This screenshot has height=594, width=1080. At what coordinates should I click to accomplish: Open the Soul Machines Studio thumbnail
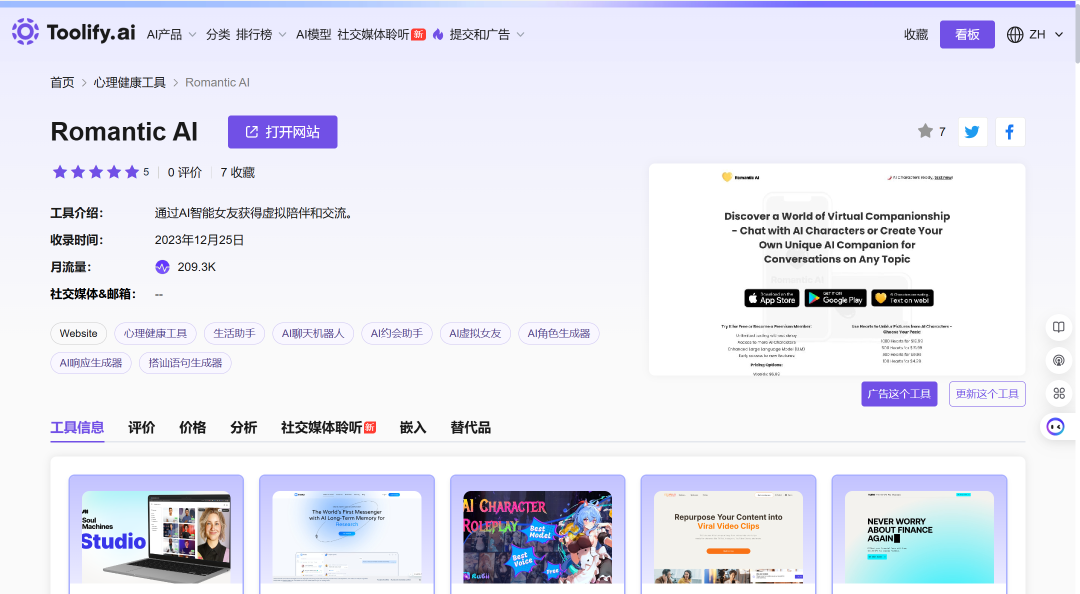point(156,537)
